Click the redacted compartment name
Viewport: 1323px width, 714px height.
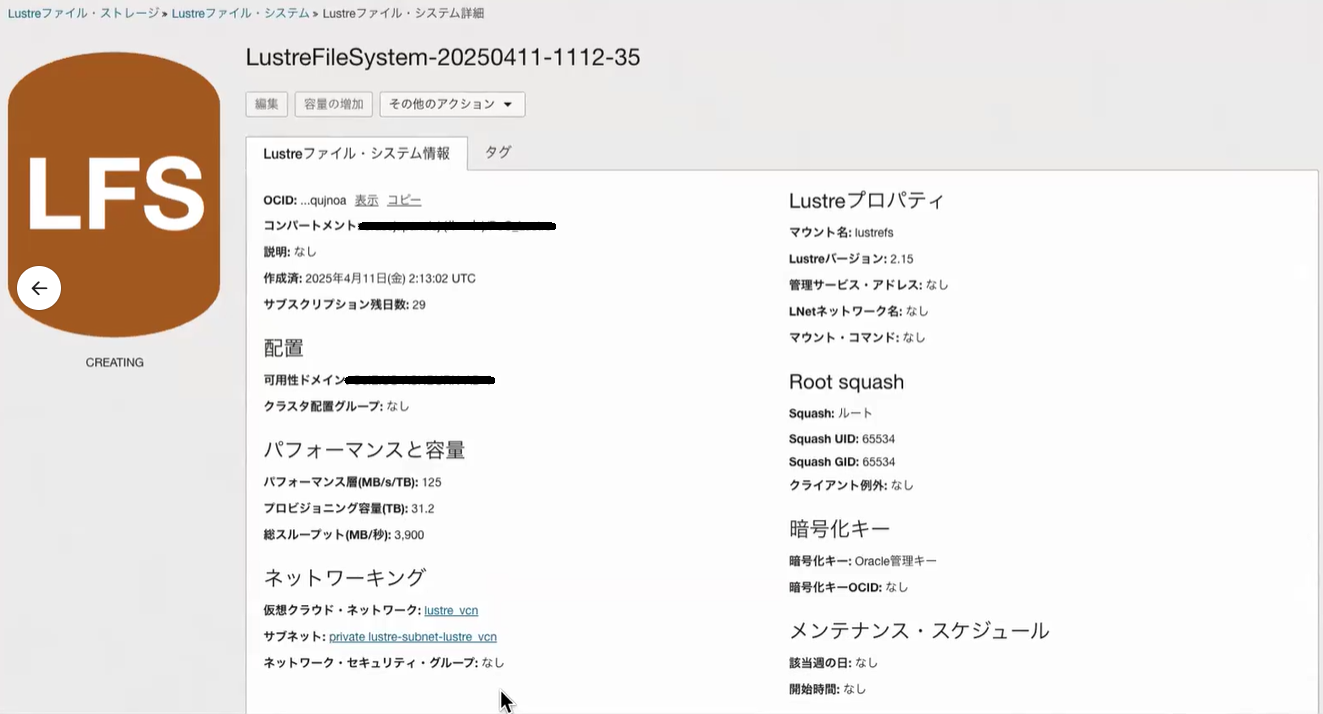pyautogui.click(x=456, y=226)
